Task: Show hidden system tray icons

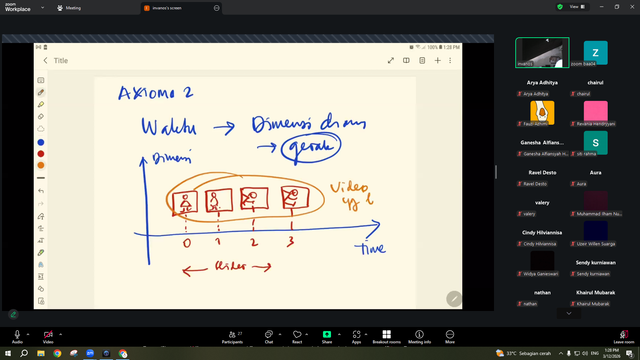Action: tap(561, 353)
